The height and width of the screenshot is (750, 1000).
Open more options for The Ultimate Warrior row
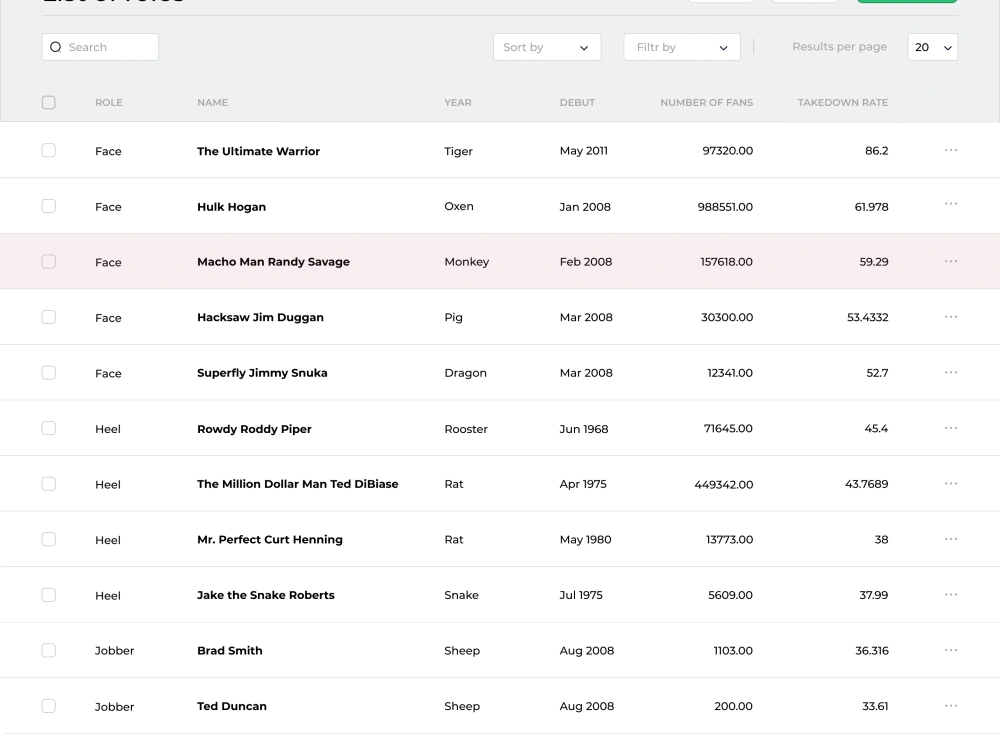[950, 150]
